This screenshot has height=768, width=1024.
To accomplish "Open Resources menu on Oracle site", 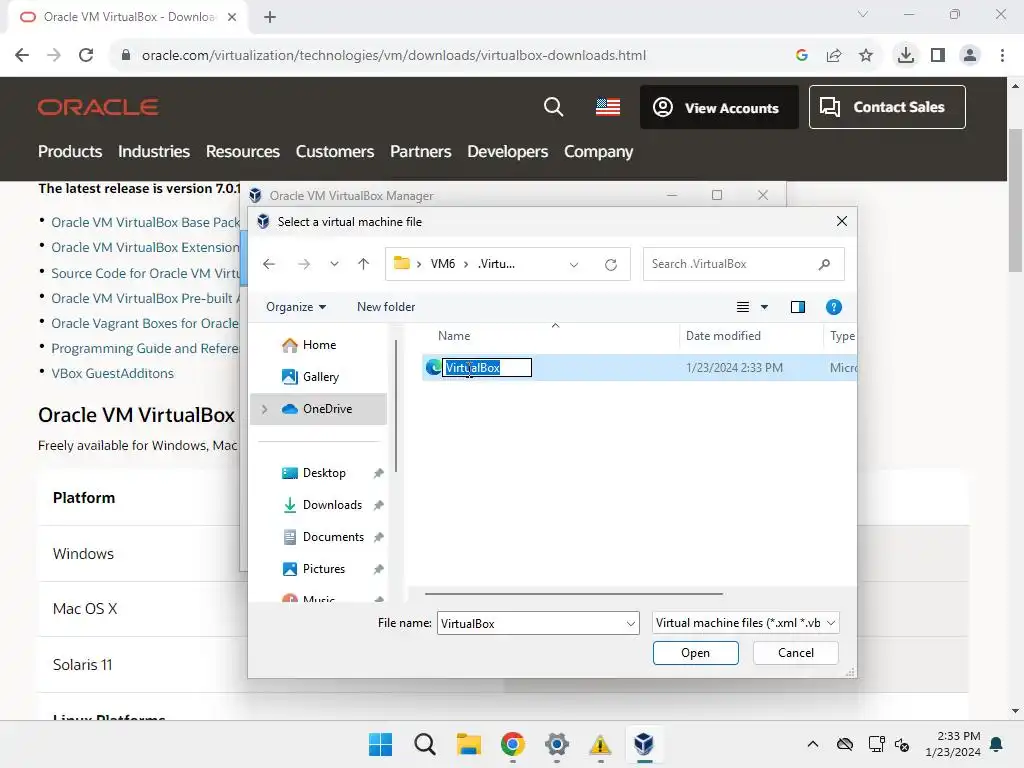I will coord(243,152).
